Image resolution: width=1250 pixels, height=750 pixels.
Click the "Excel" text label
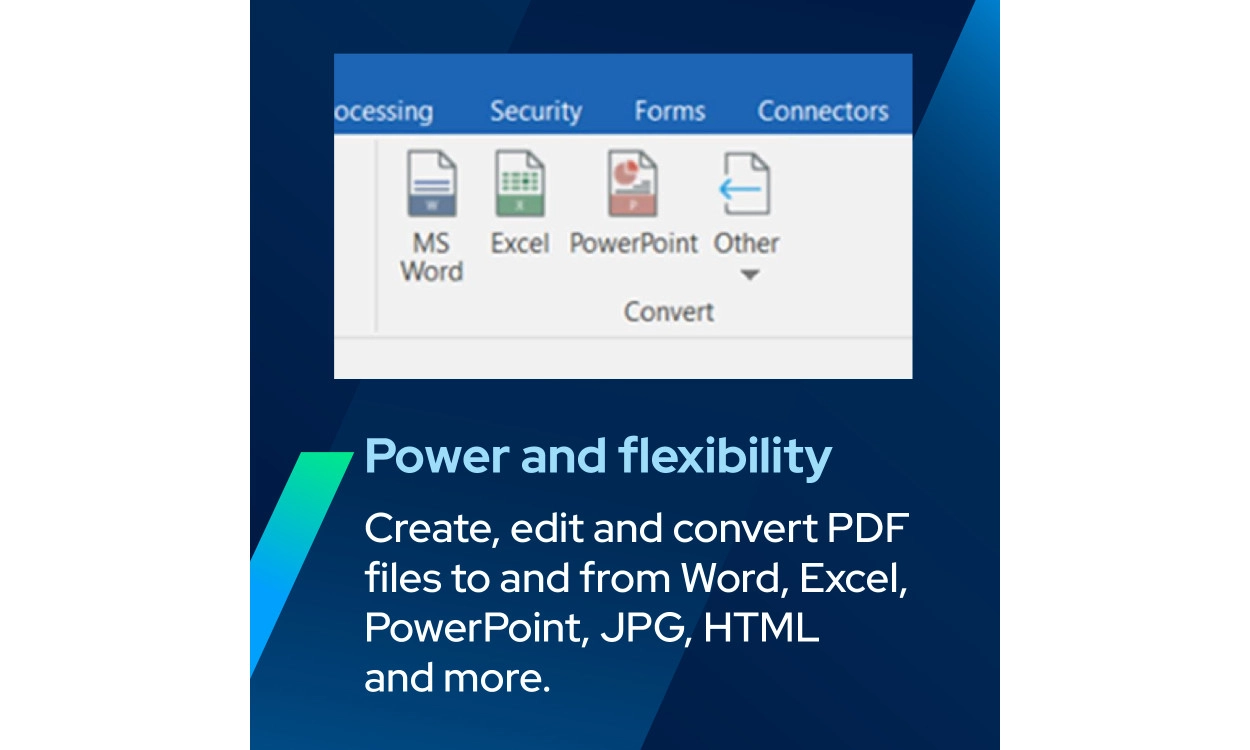[x=520, y=243]
